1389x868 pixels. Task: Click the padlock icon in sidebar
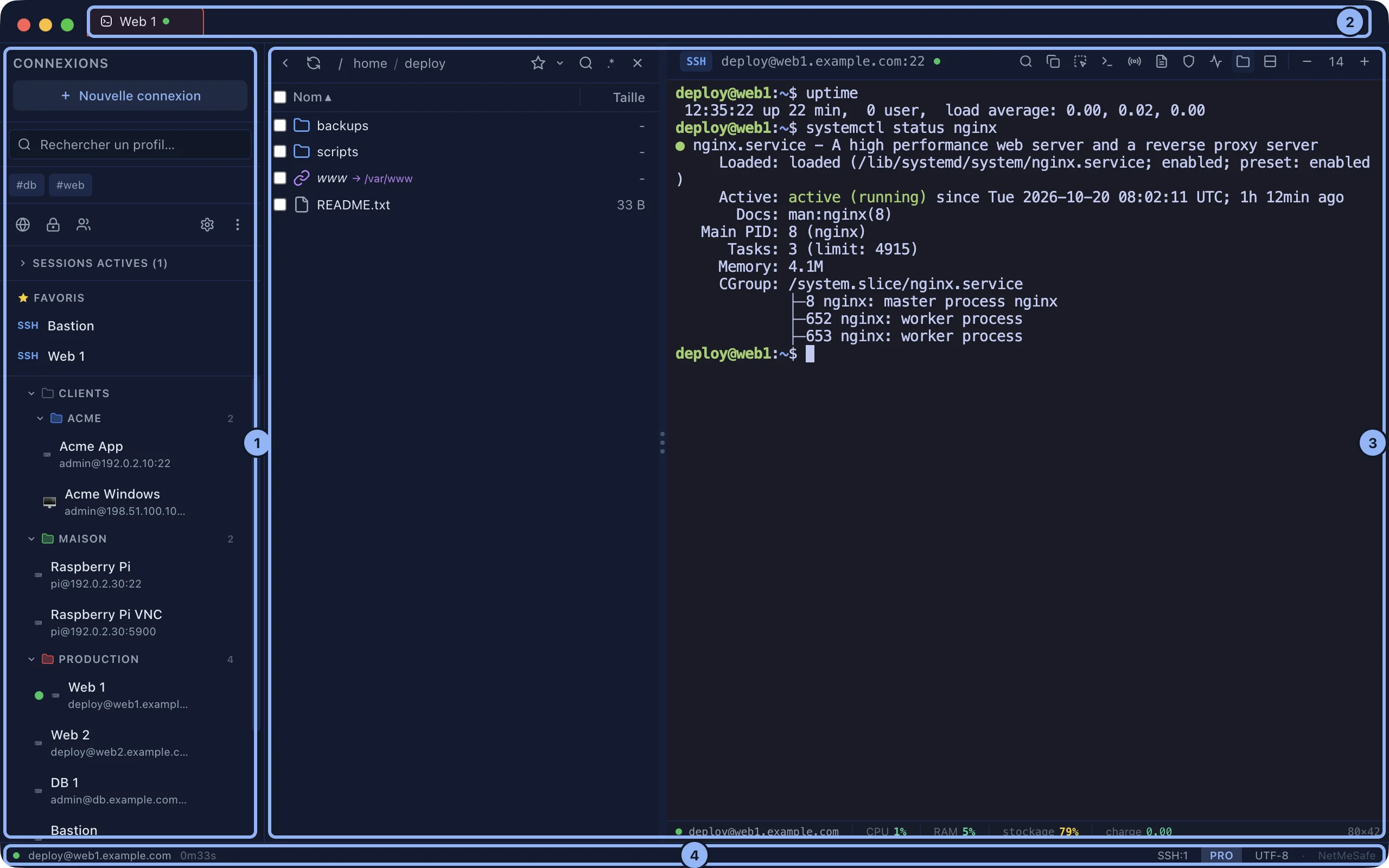(x=53, y=225)
